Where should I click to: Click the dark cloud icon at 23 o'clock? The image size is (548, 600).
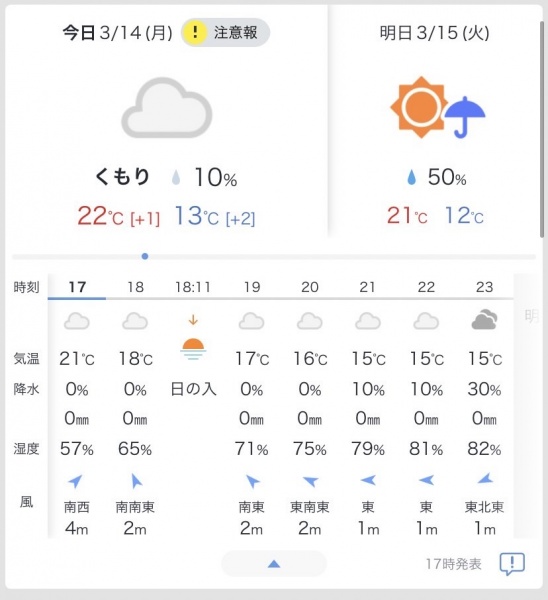(x=484, y=320)
